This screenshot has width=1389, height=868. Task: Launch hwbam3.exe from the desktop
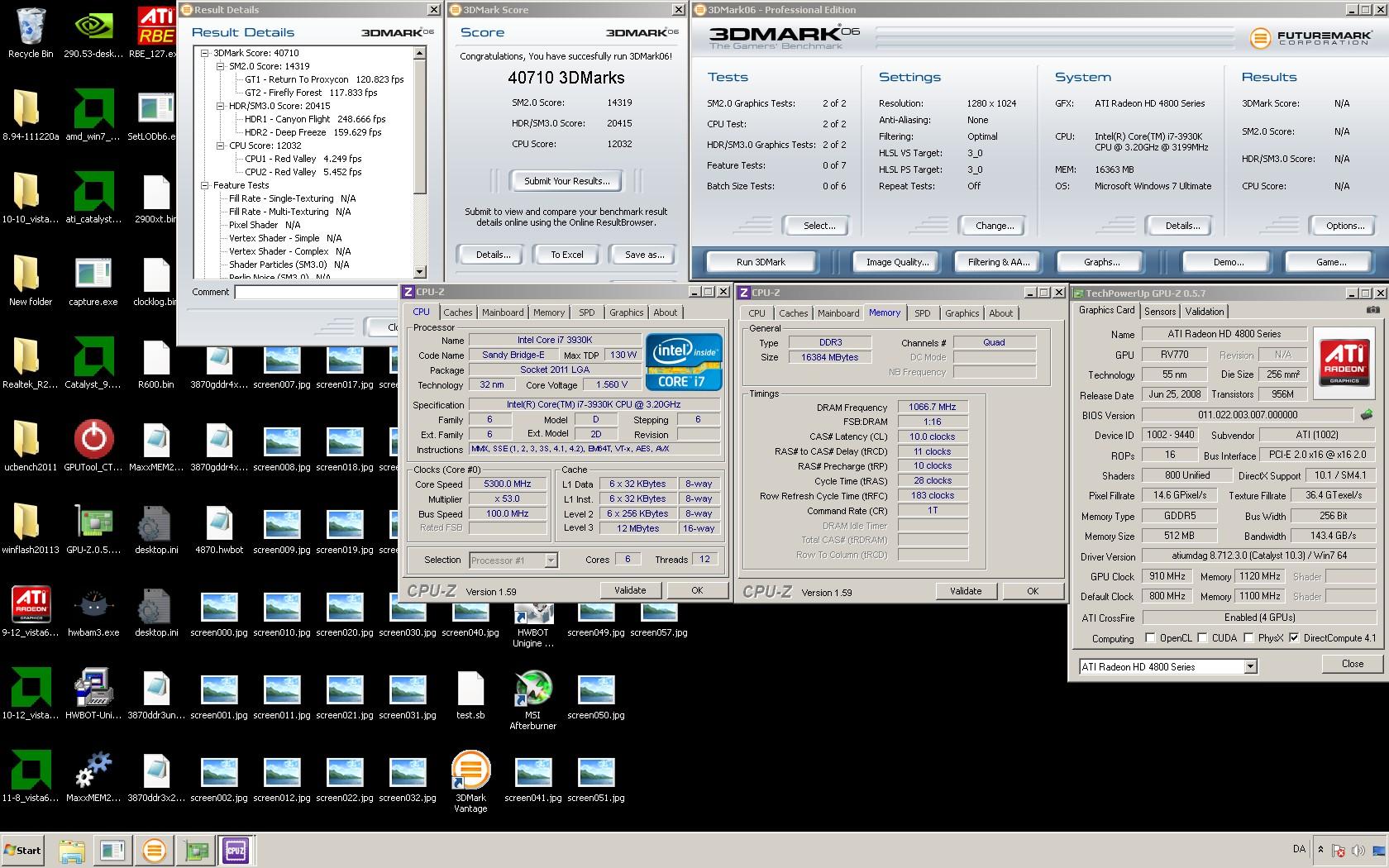(x=93, y=612)
